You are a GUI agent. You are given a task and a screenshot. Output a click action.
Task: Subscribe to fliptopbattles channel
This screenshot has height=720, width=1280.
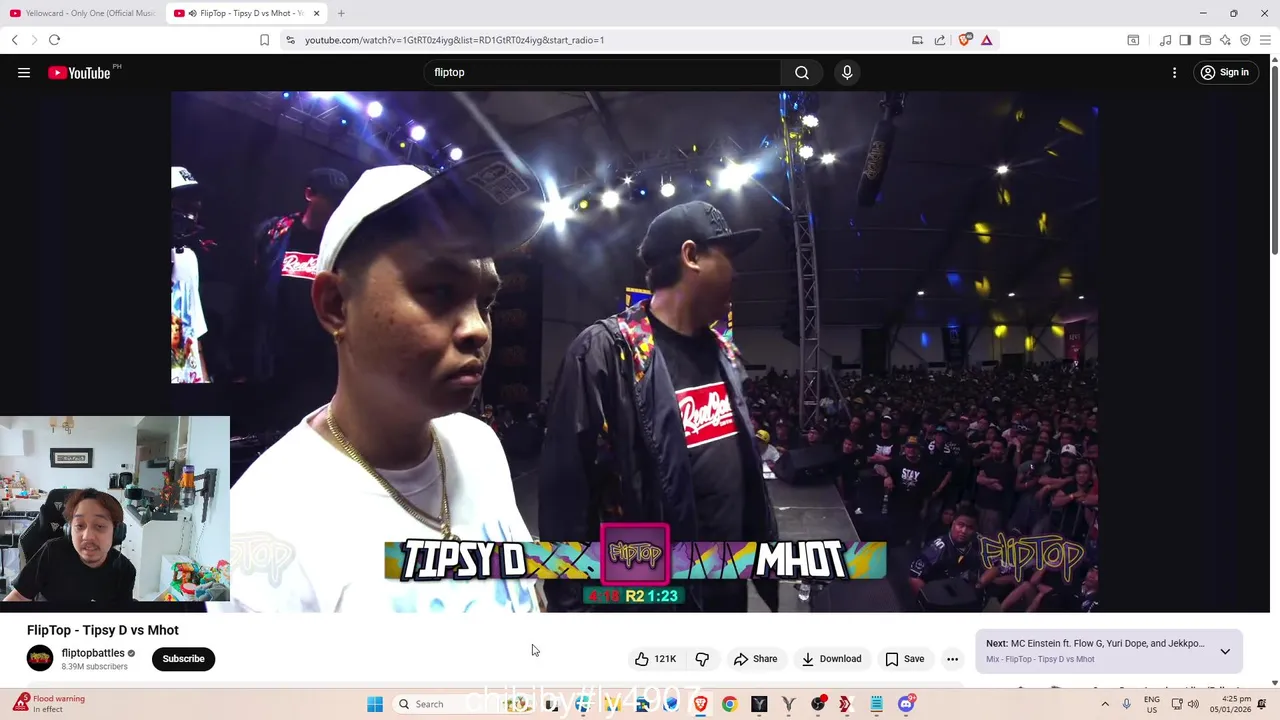tap(183, 658)
